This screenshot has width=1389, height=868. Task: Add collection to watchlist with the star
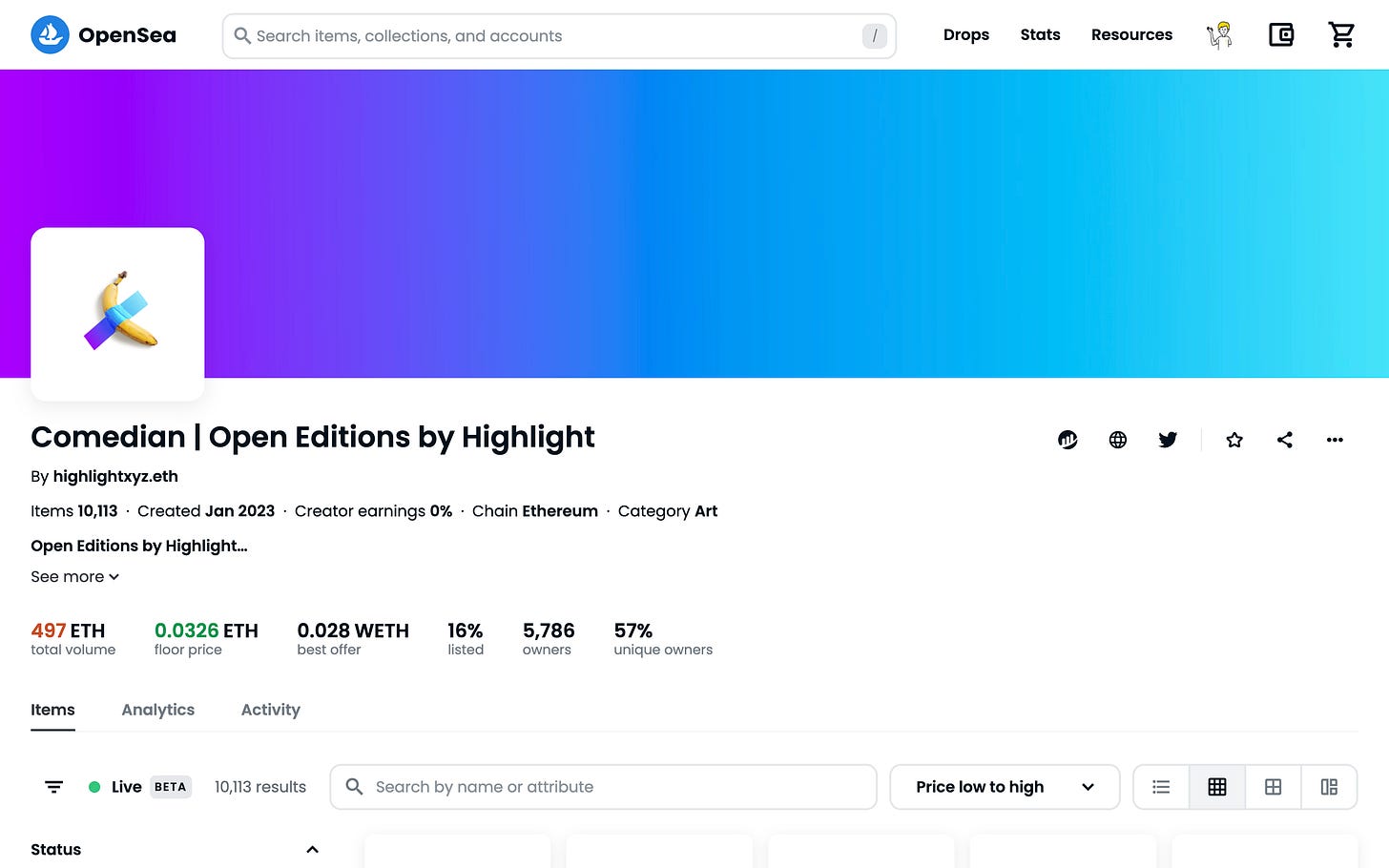click(x=1234, y=440)
